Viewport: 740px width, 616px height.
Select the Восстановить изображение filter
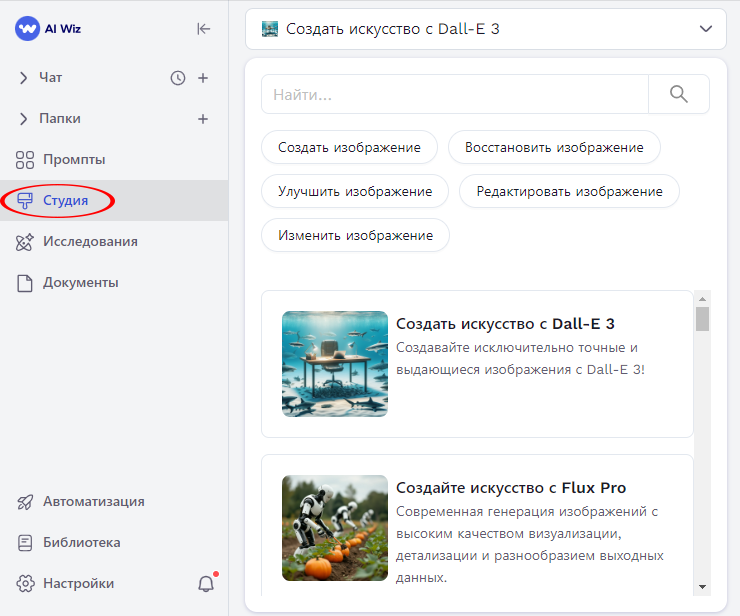click(x=554, y=147)
